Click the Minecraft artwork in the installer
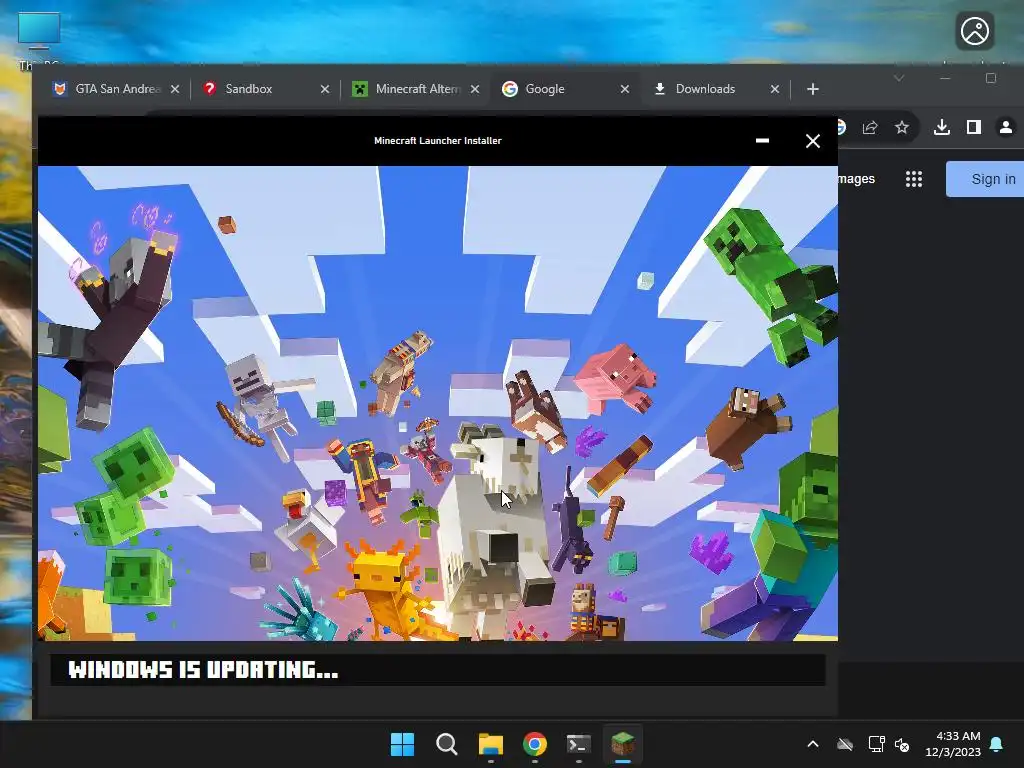Screen dimensions: 1024x768 438,403
